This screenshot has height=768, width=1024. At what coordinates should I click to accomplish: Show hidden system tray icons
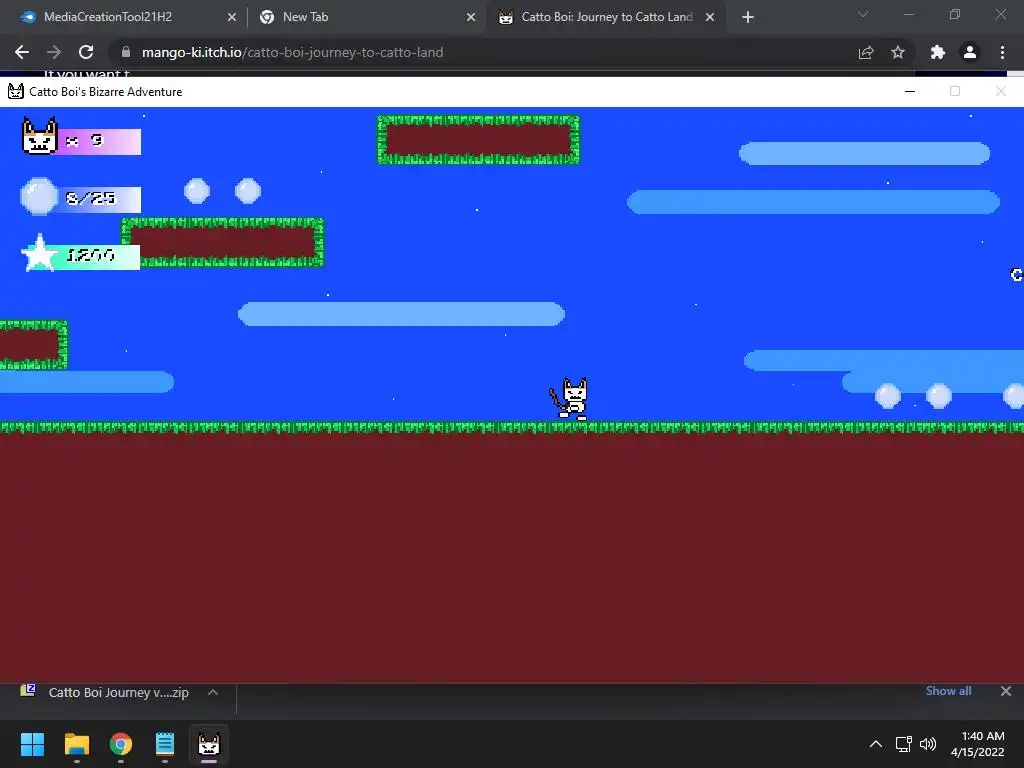pyautogui.click(x=876, y=744)
